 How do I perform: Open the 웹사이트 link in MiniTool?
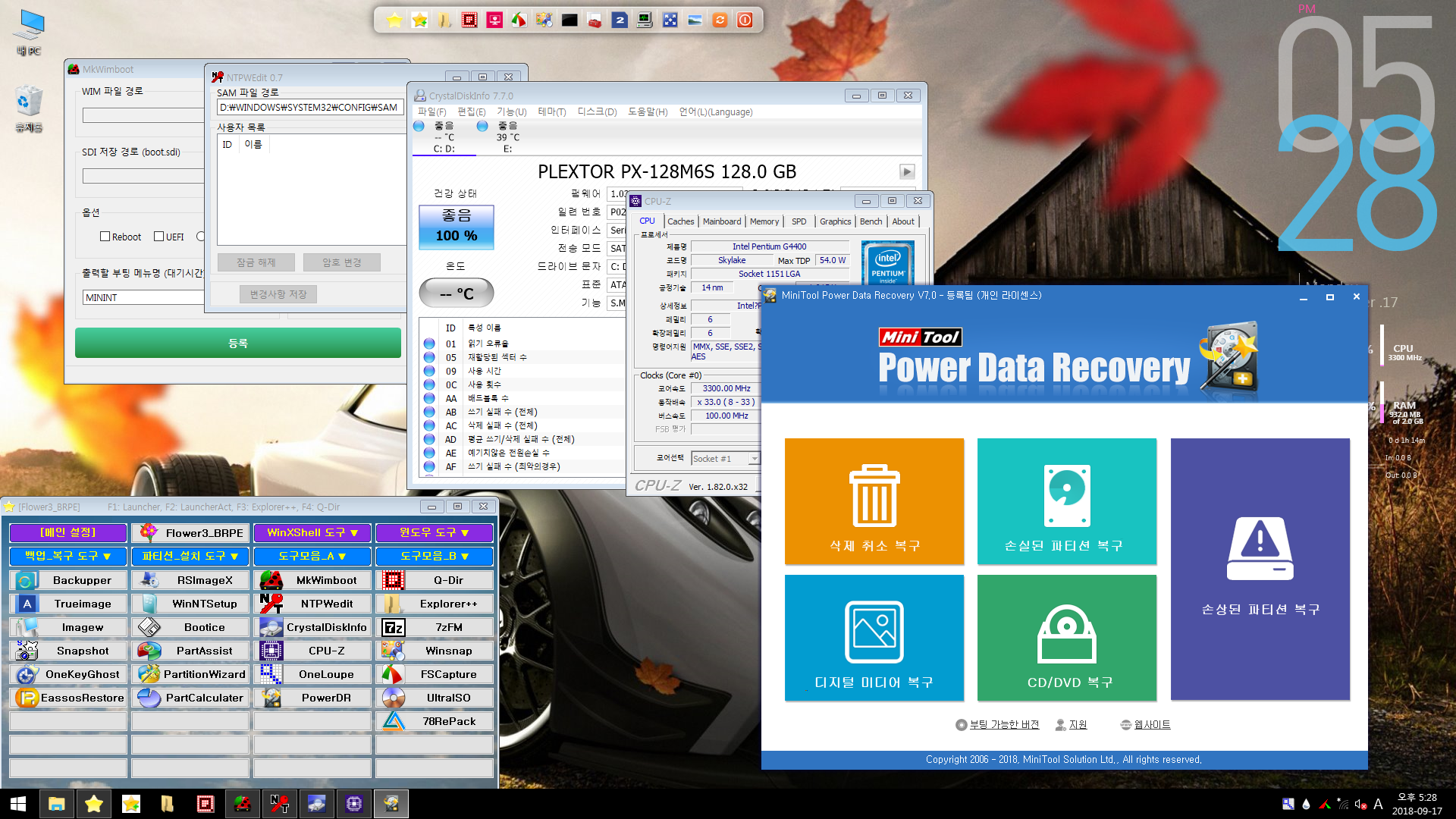click(x=1152, y=725)
